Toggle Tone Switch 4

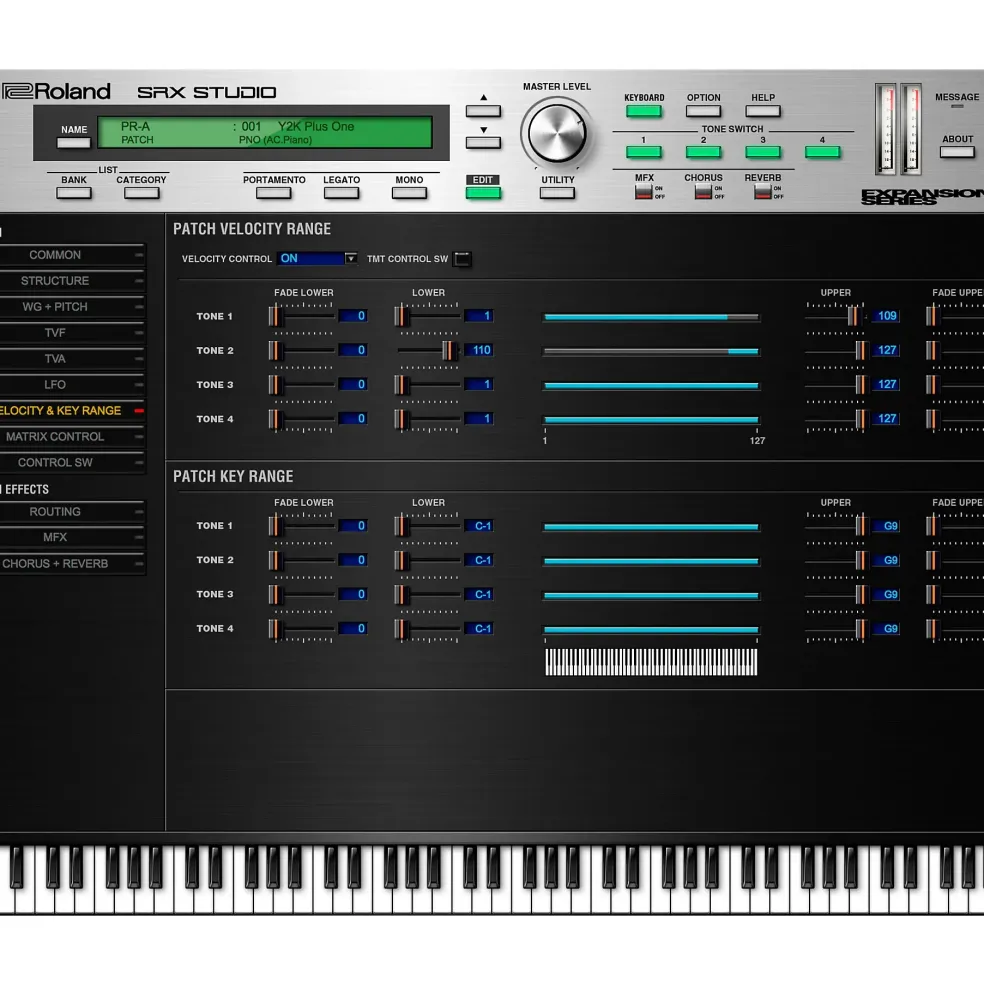tap(822, 152)
